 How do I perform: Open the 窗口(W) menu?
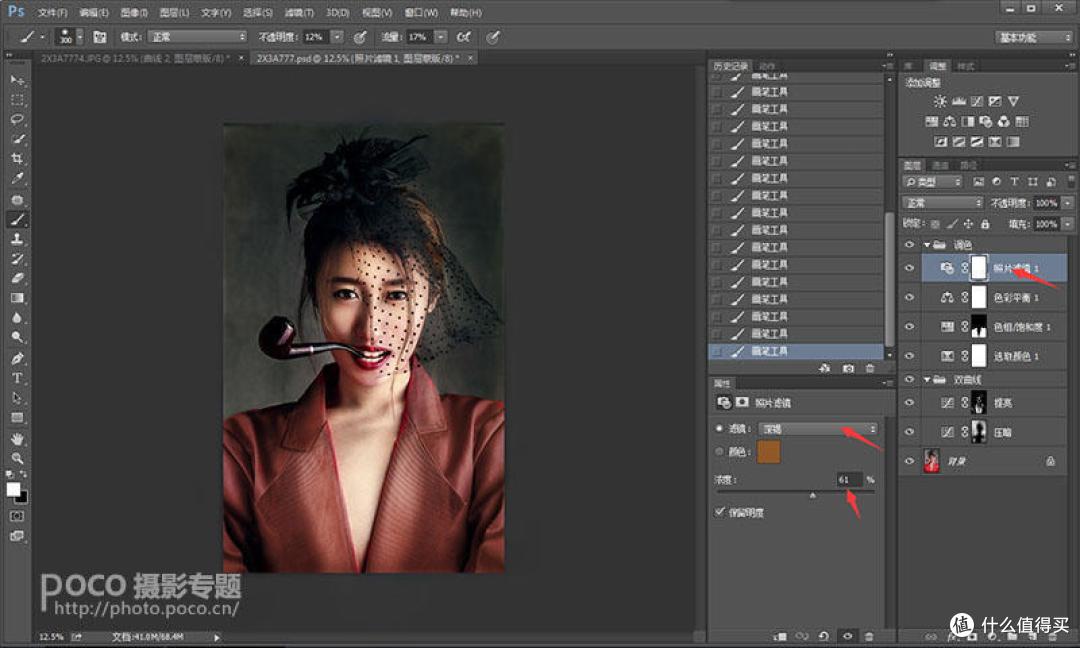pyautogui.click(x=421, y=12)
